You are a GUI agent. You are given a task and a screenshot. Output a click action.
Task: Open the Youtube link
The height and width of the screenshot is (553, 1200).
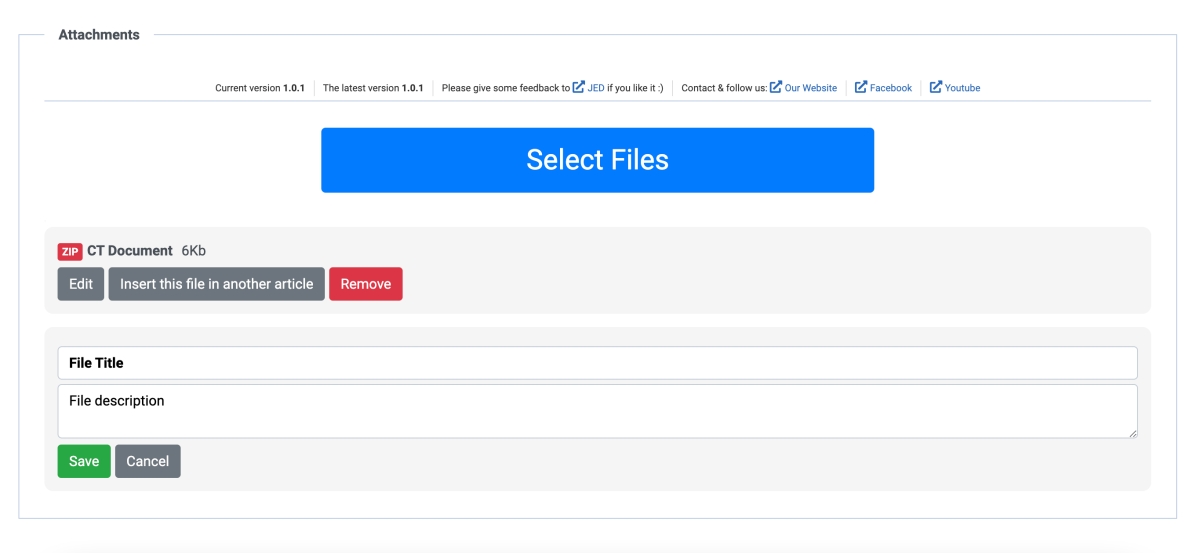pyautogui.click(x=962, y=88)
